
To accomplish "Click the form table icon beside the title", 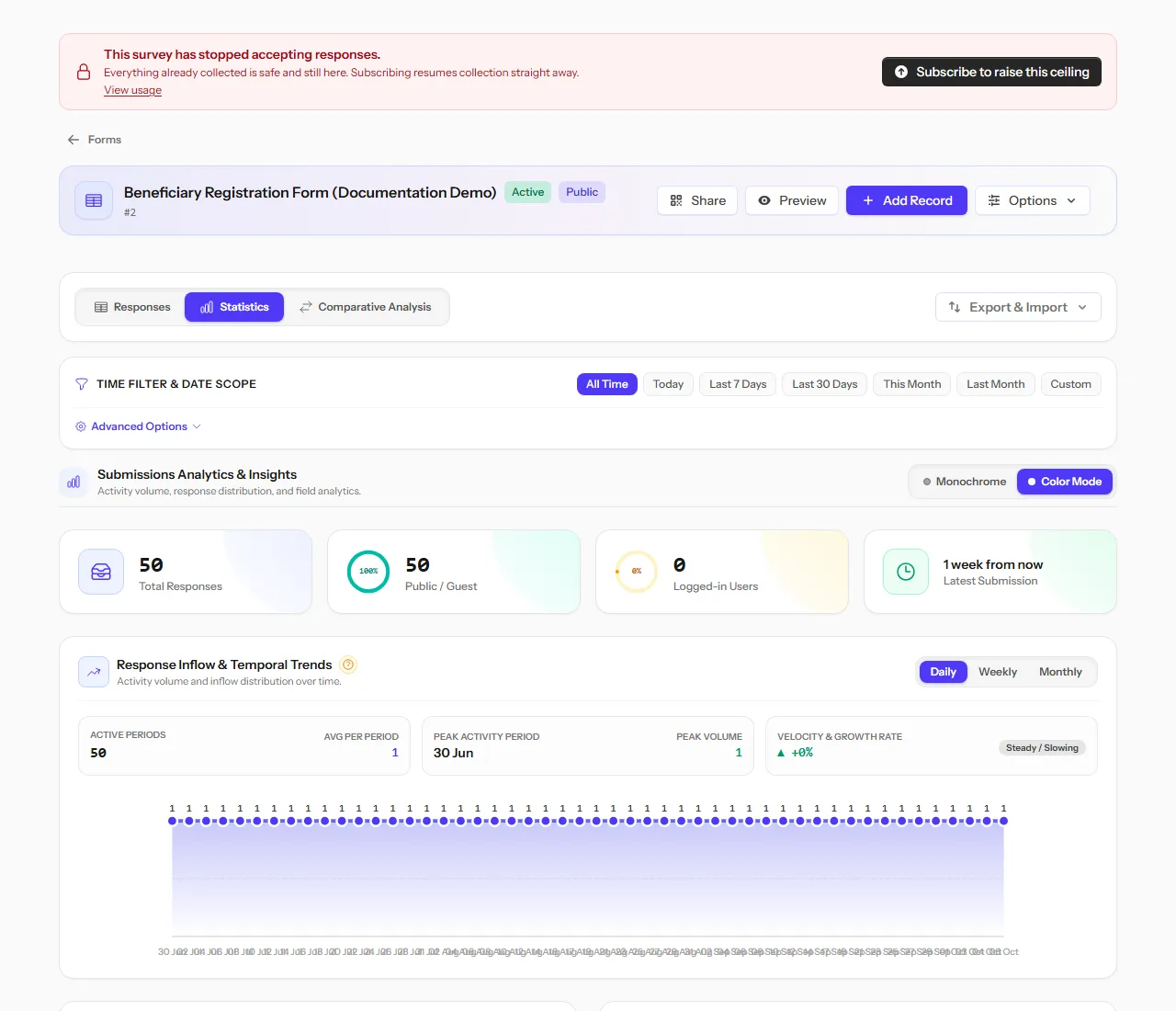I will point(94,200).
